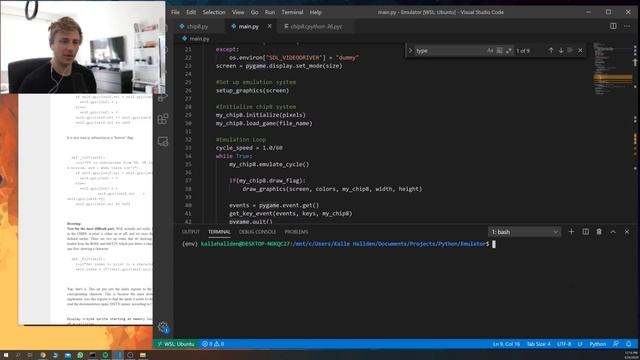Toggle Match Whole Word in find widget
Viewport: 640px width, 360px height.
click(500, 50)
